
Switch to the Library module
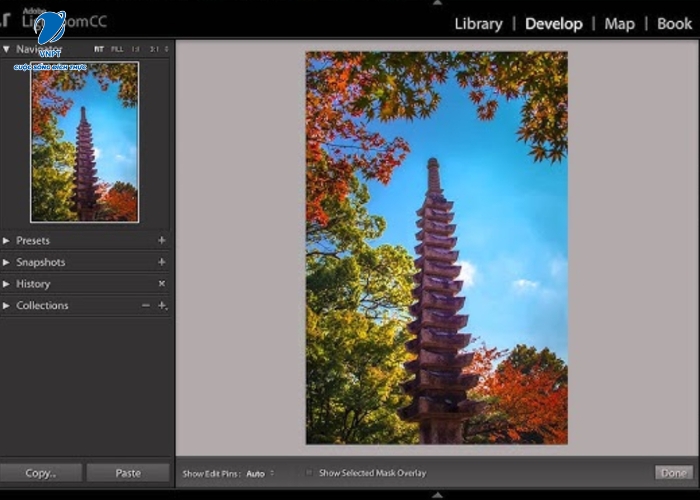coord(478,24)
